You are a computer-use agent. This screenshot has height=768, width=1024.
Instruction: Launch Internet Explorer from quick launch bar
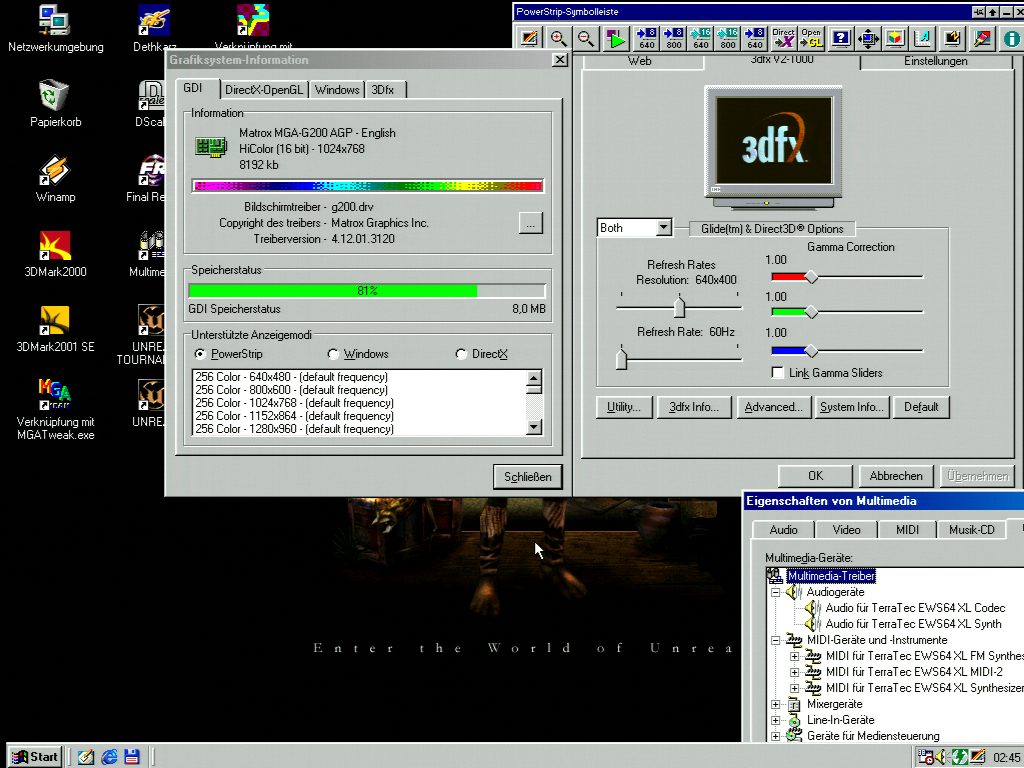[109, 756]
